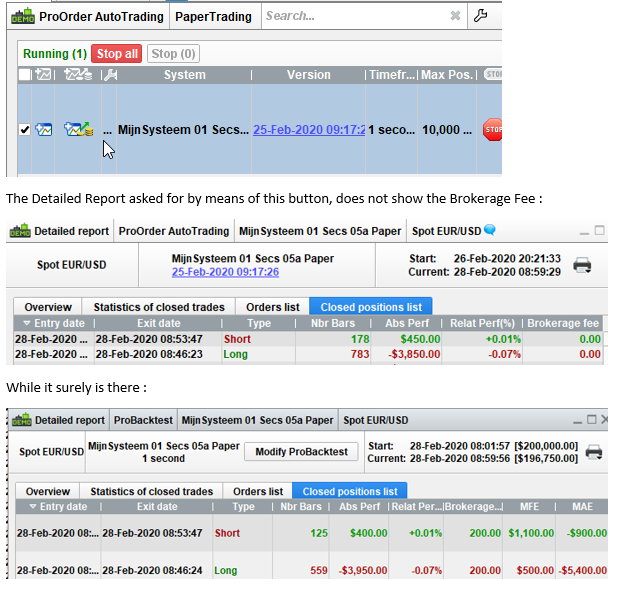Image resolution: width=618 pixels, height=589 pixels.
Task: Select the $450.00 Short row in ProOrder report
Action: click(x=308, y=339)
